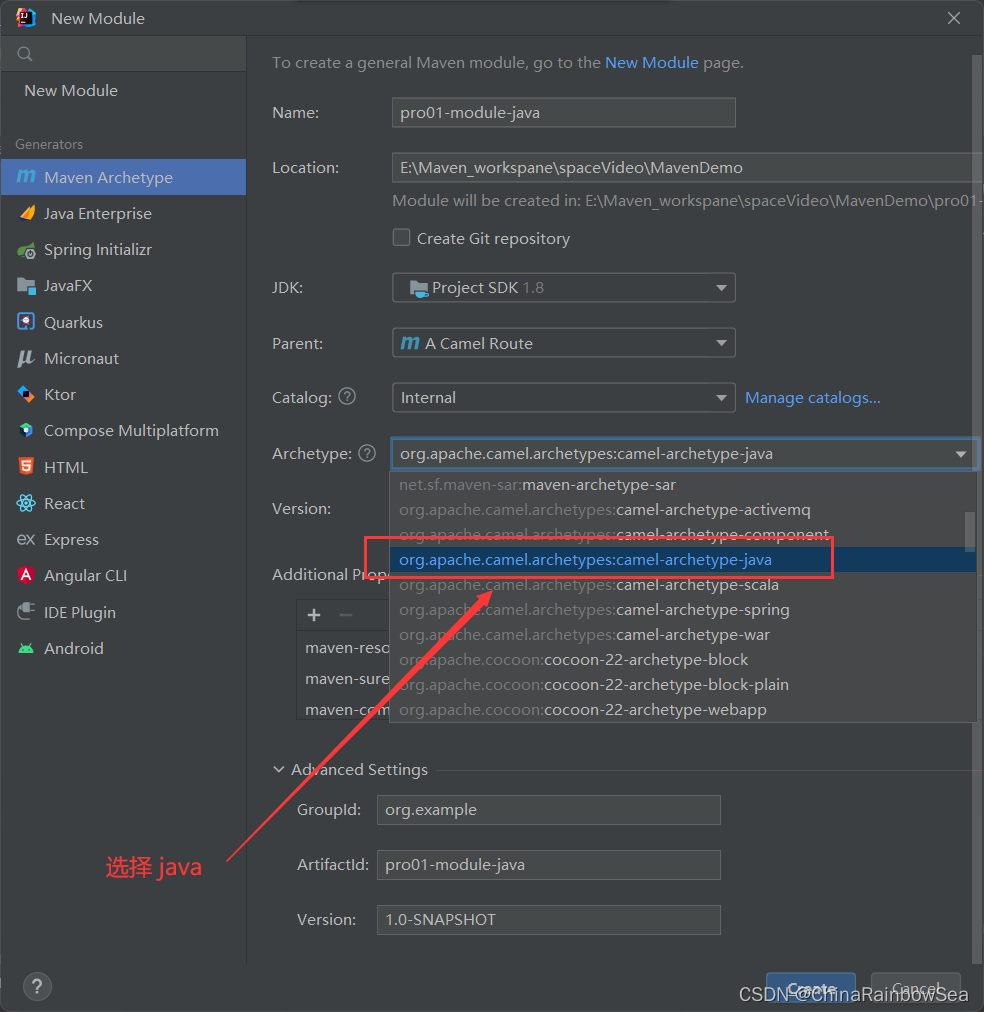Viewport: 984px width, 1012px height.
Task: Select the Ktor generator icon
Action: [x=26, y=394]
